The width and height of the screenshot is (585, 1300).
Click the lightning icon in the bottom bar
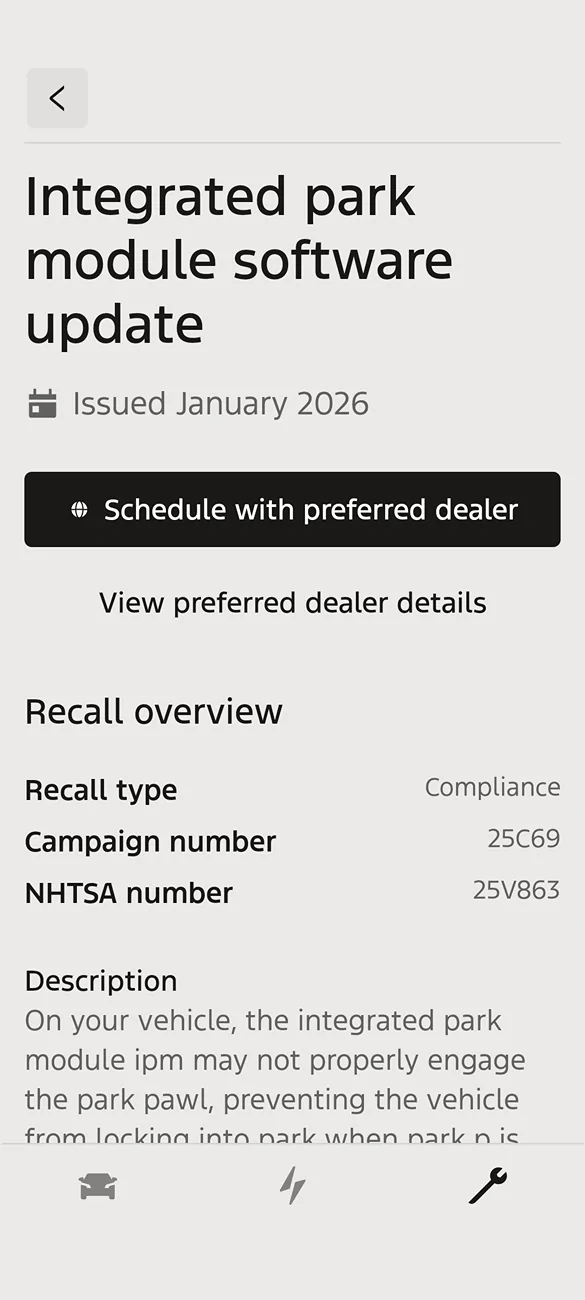tap(292, 1185)
